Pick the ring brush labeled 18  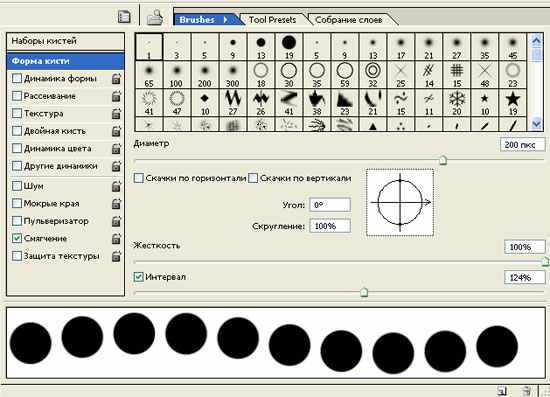pos(261,75)
